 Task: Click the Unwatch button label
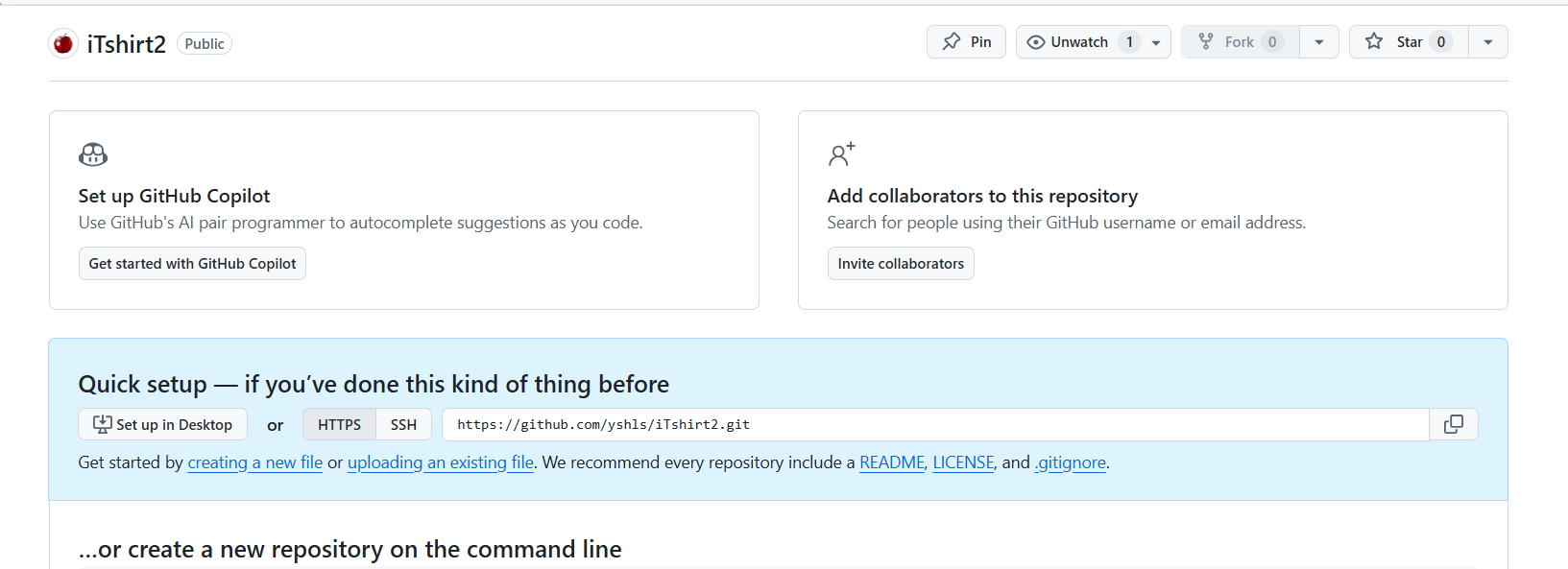point(1079,42)
